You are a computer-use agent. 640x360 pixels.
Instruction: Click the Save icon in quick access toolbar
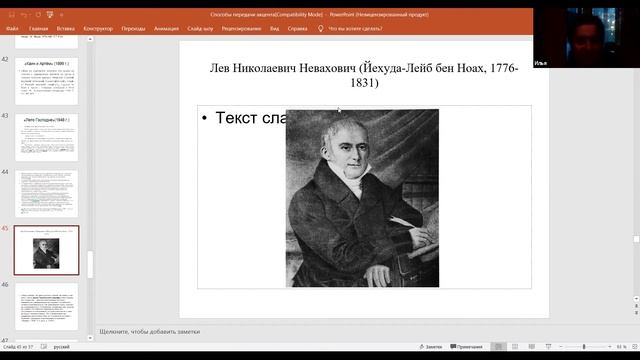pos(12,15)
